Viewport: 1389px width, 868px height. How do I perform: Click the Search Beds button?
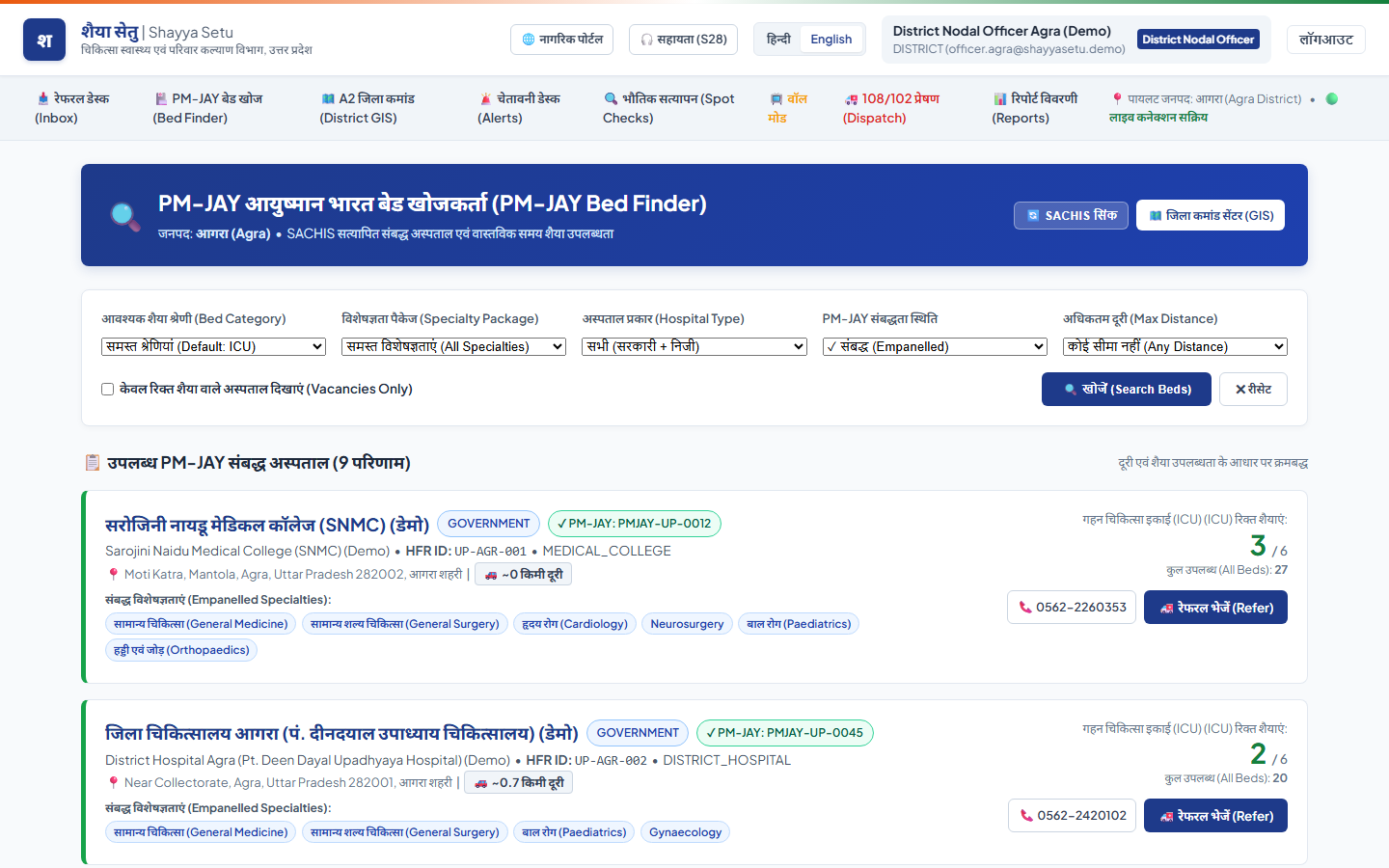click(x=1127, y=390)
